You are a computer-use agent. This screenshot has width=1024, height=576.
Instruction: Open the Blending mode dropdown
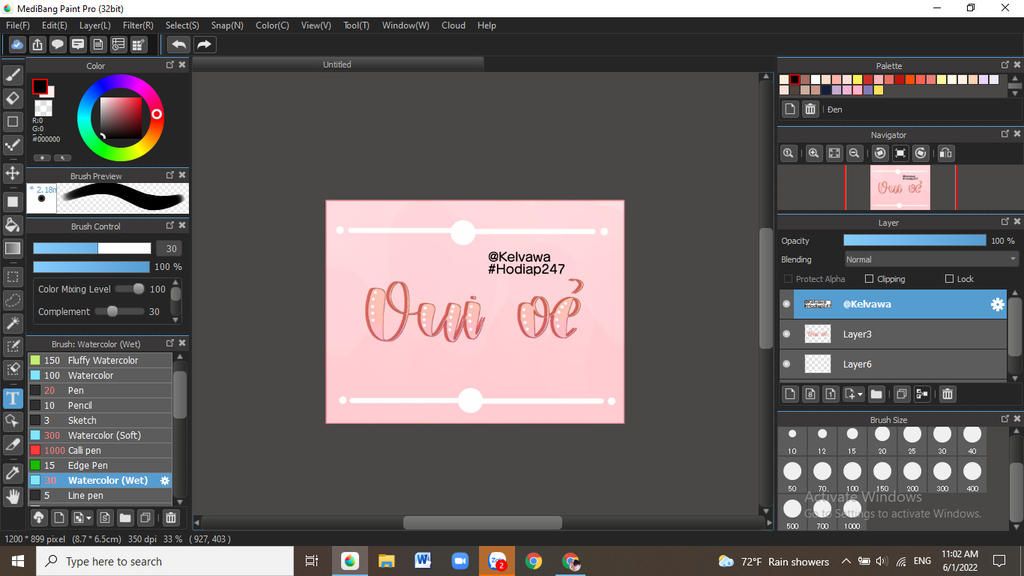[x=931, y=259]
